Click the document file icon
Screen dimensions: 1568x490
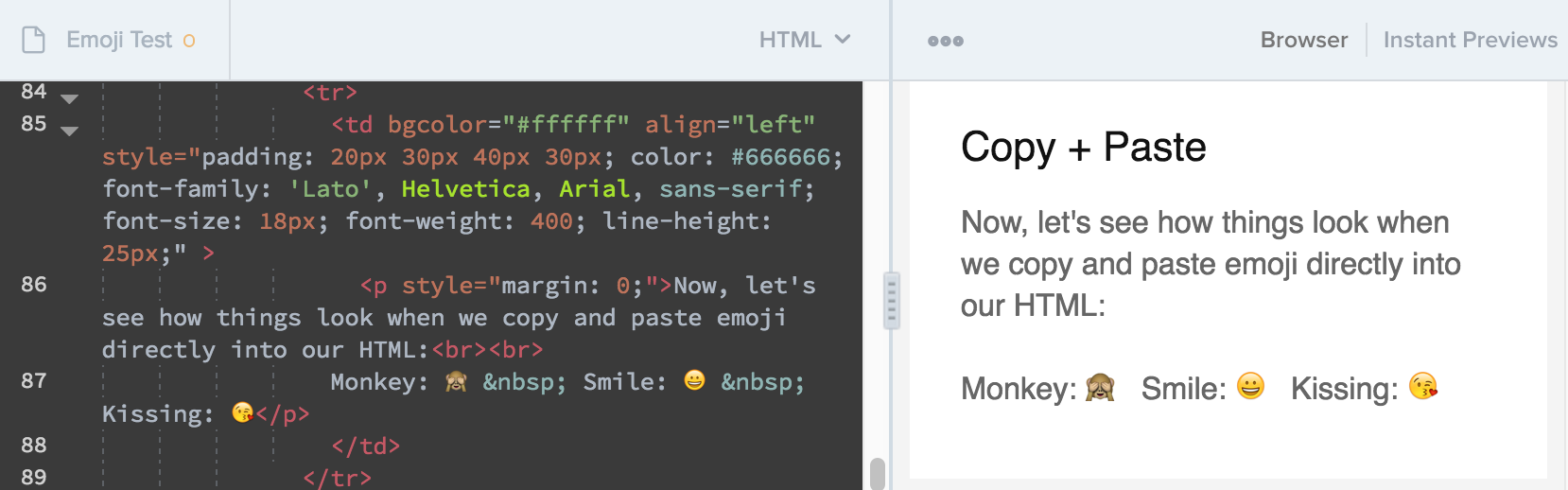pyautogui.click(x=33, y=40)
